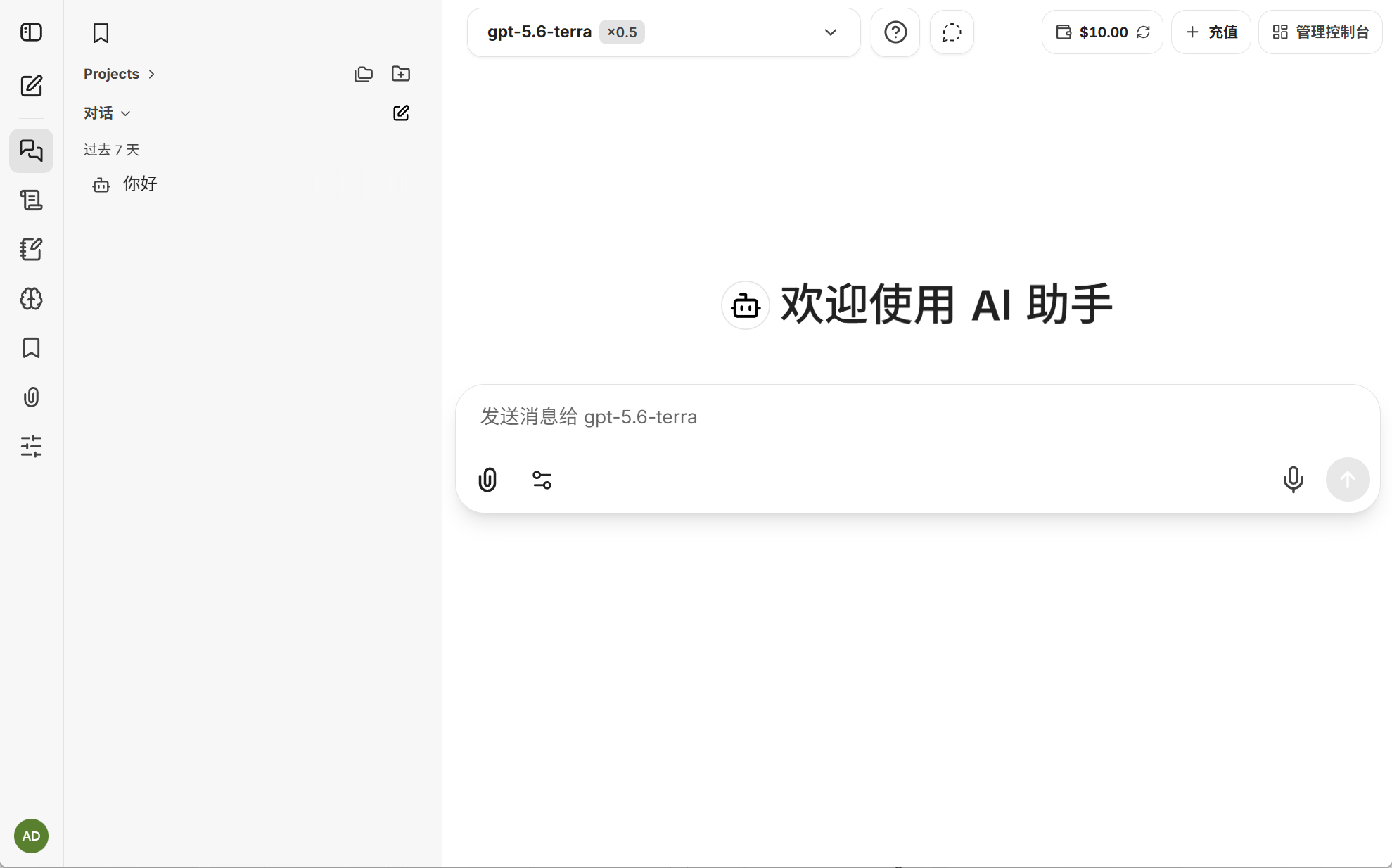The image size is (1392, 868).
Task: Open the brain memory icon
Action: tap(32, 299)
